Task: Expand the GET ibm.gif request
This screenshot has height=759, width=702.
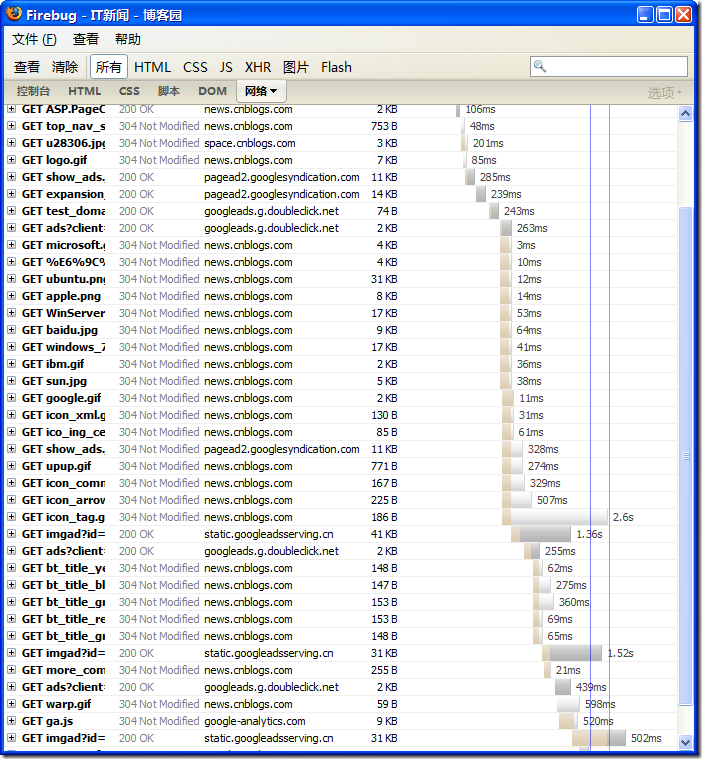Action: tap(11, 364)
